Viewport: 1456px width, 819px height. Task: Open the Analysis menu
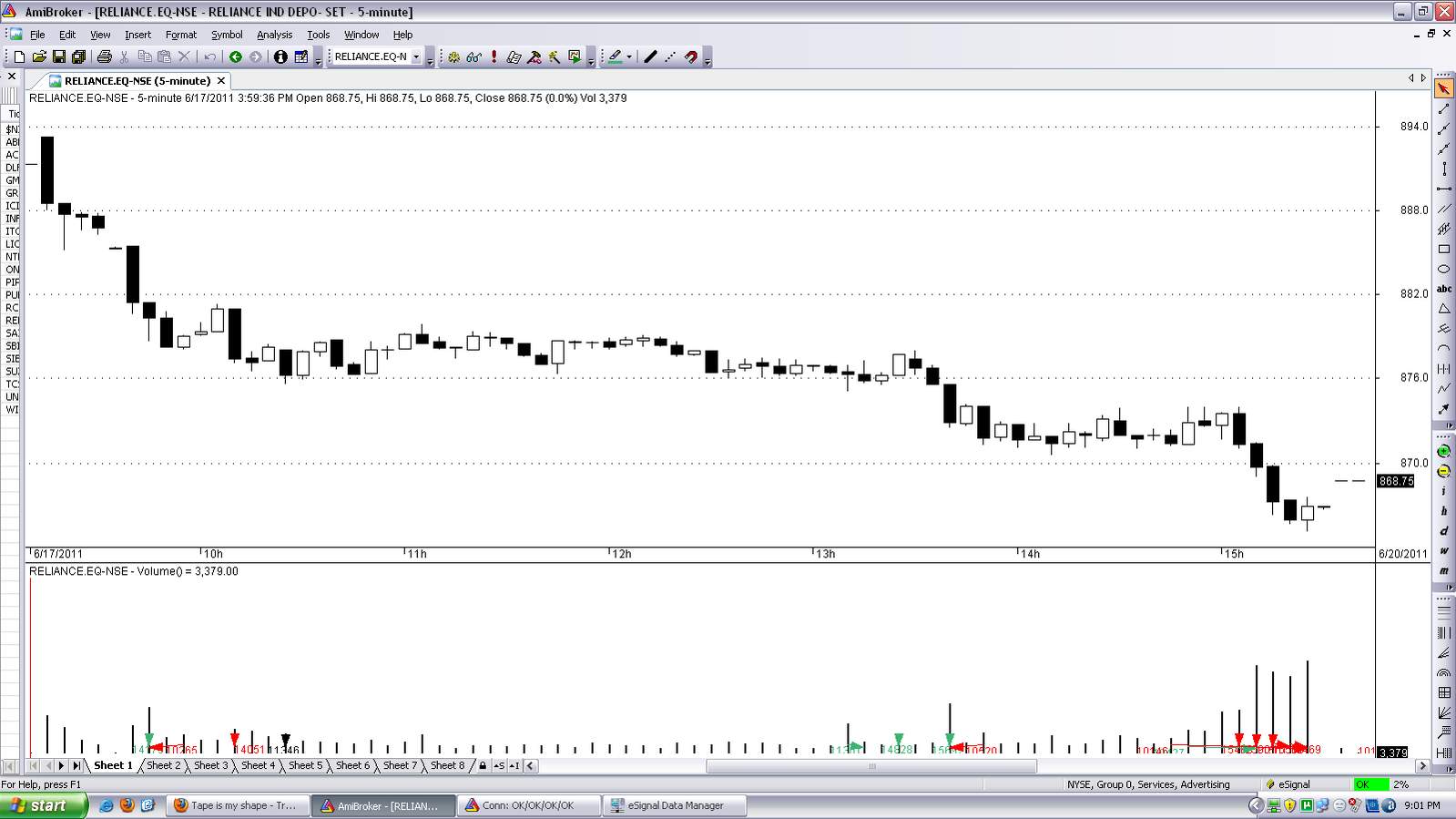[274, 35]
